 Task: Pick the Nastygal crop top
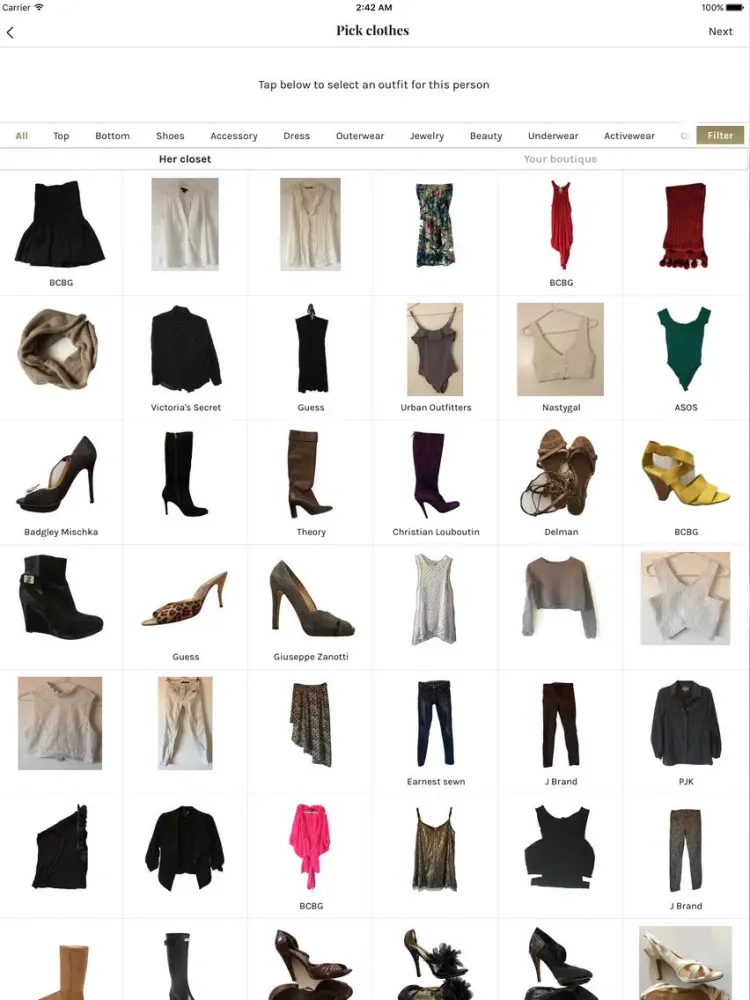[x=561, y=349]
